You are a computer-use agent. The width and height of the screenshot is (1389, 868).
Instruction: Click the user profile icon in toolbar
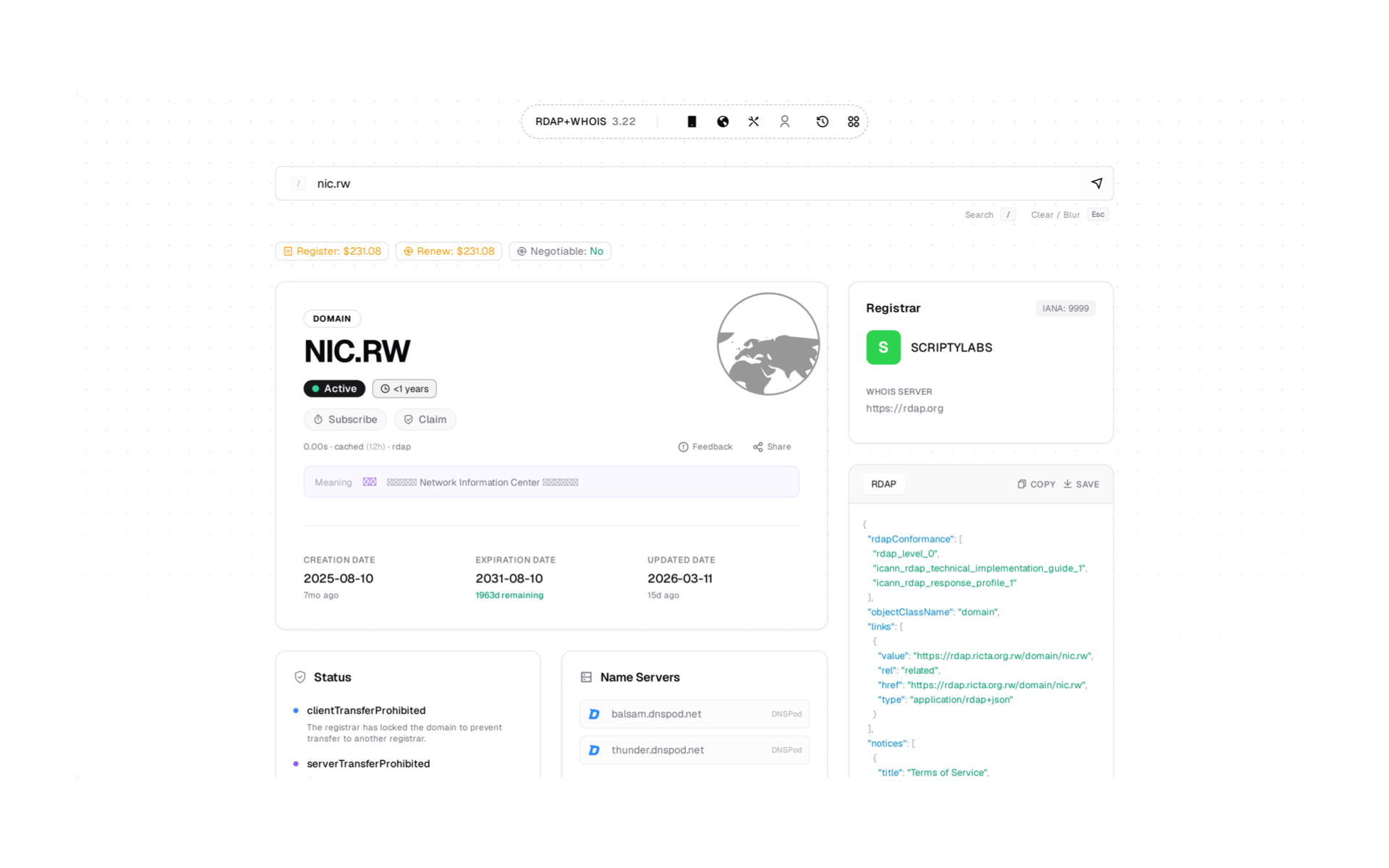785,122
